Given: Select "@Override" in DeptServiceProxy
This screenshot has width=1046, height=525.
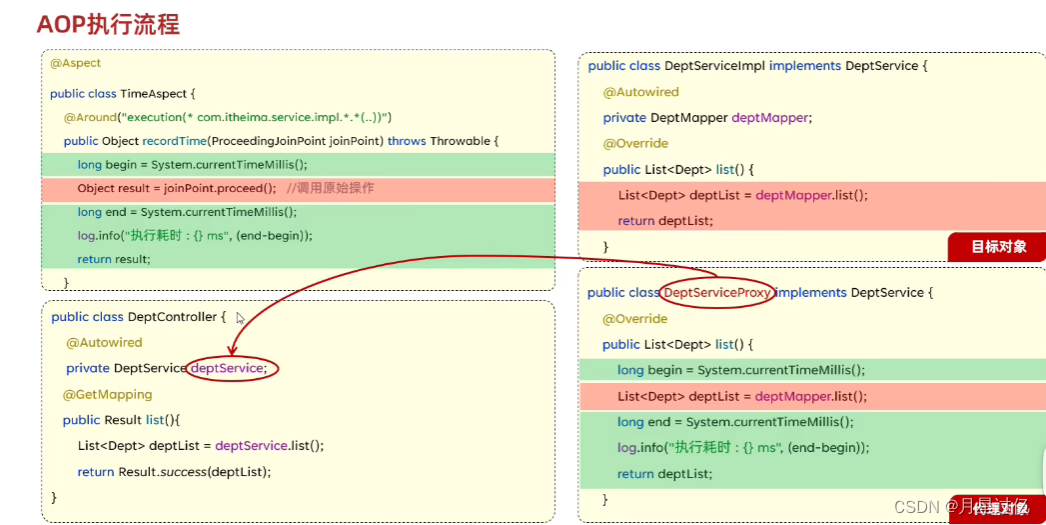Looking at the screenshot, I should point(635,319).
